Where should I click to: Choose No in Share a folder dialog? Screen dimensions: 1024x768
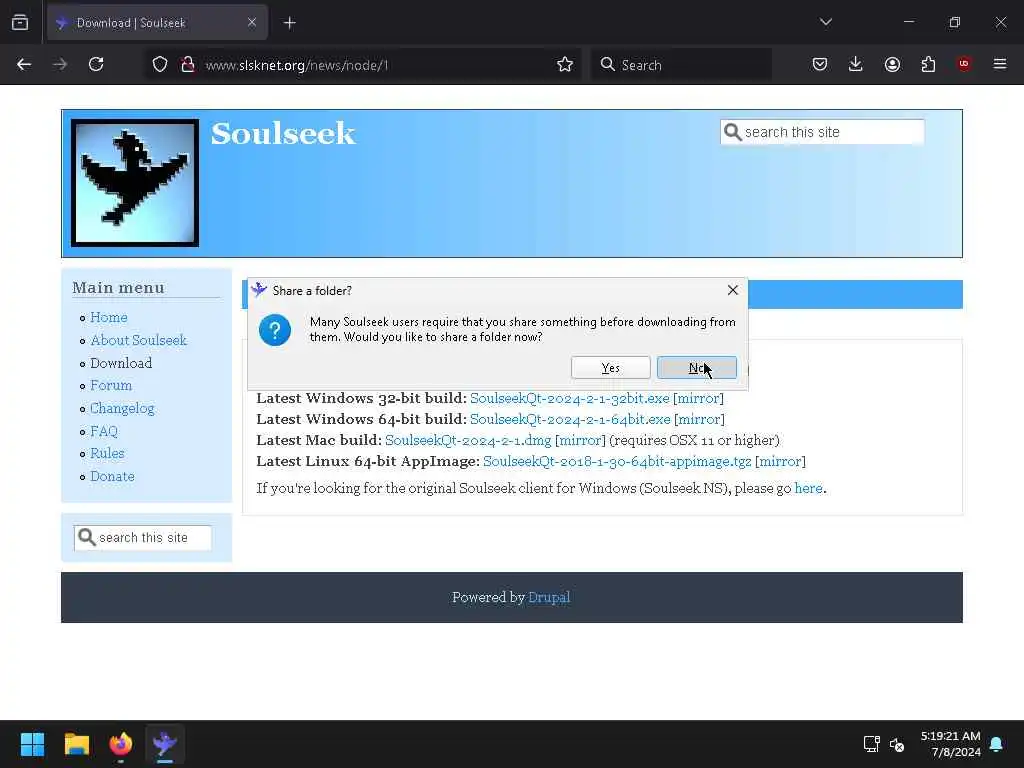tap(697, 368)
